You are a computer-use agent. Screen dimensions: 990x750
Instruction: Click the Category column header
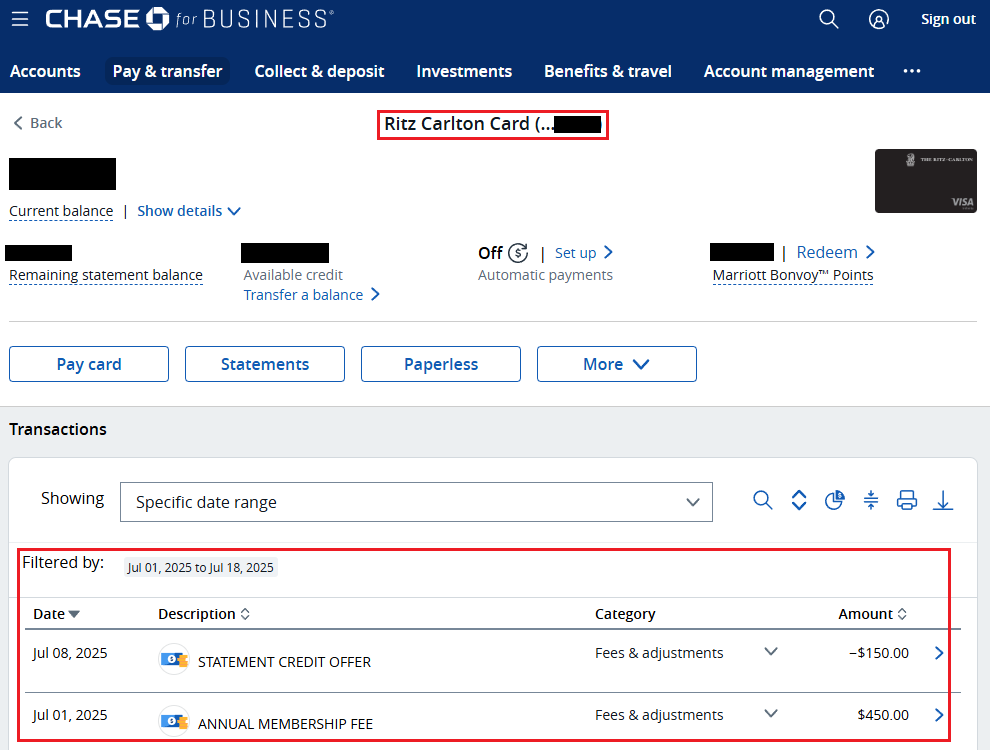pyautogui.click(x=625, y=614)
